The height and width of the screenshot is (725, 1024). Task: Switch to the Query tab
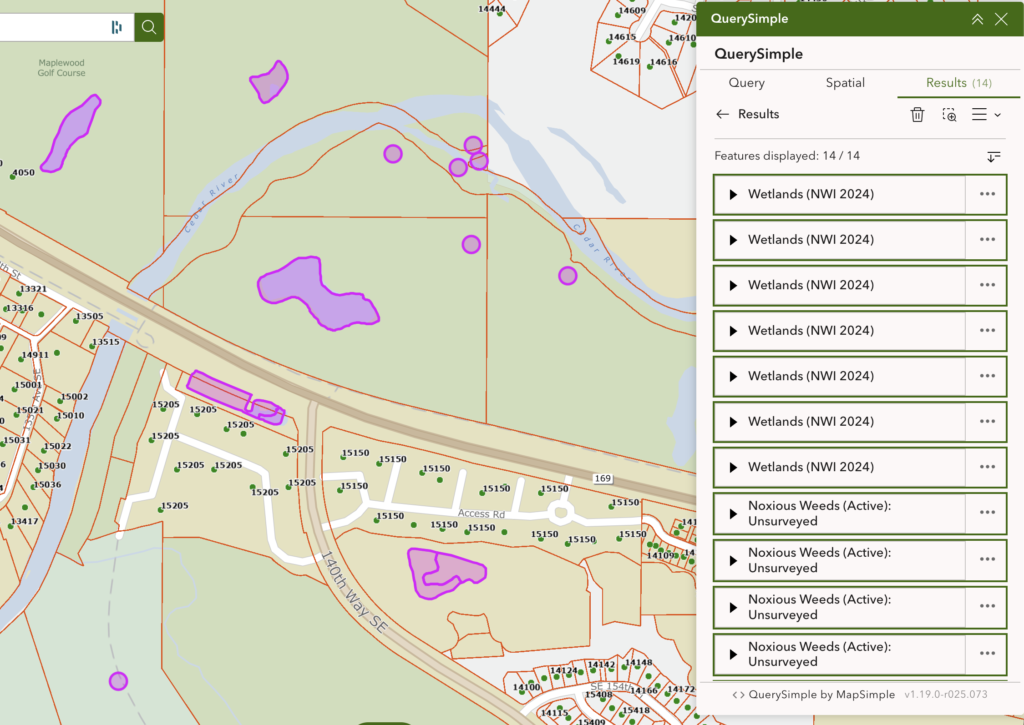(x=746, y=83)
